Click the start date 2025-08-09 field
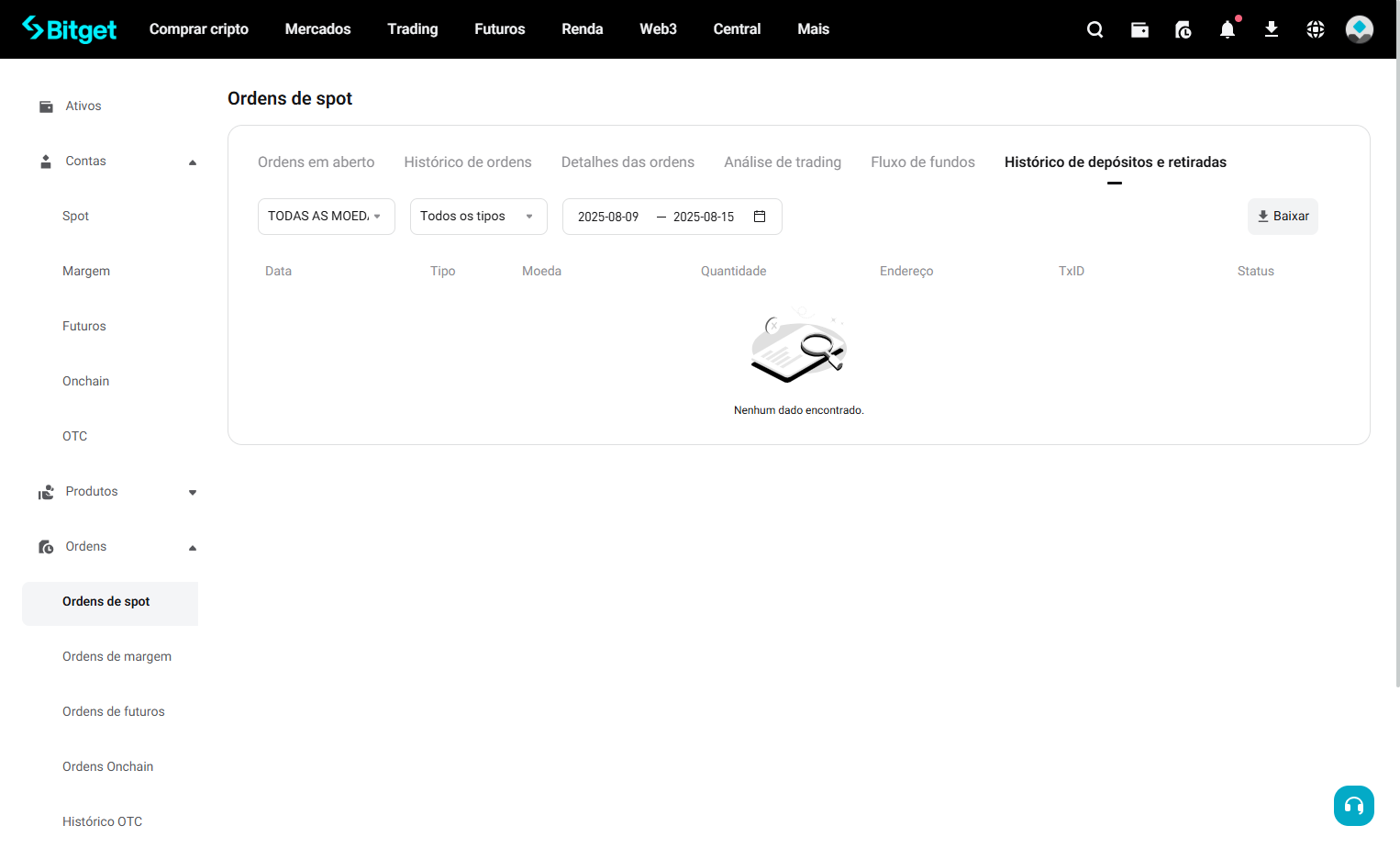This screenshot has width=1400, height=848. pyautogui.click(x=608, y=218)
